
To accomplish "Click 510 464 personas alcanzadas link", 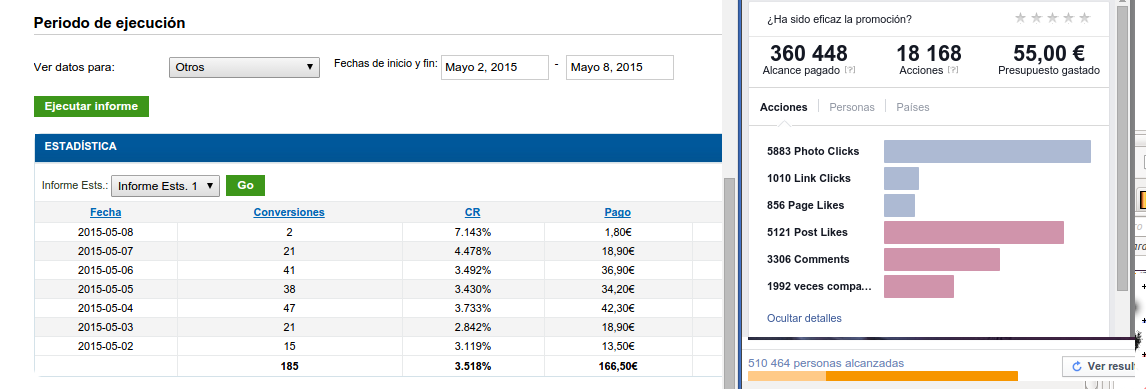I will click(826, 363).
